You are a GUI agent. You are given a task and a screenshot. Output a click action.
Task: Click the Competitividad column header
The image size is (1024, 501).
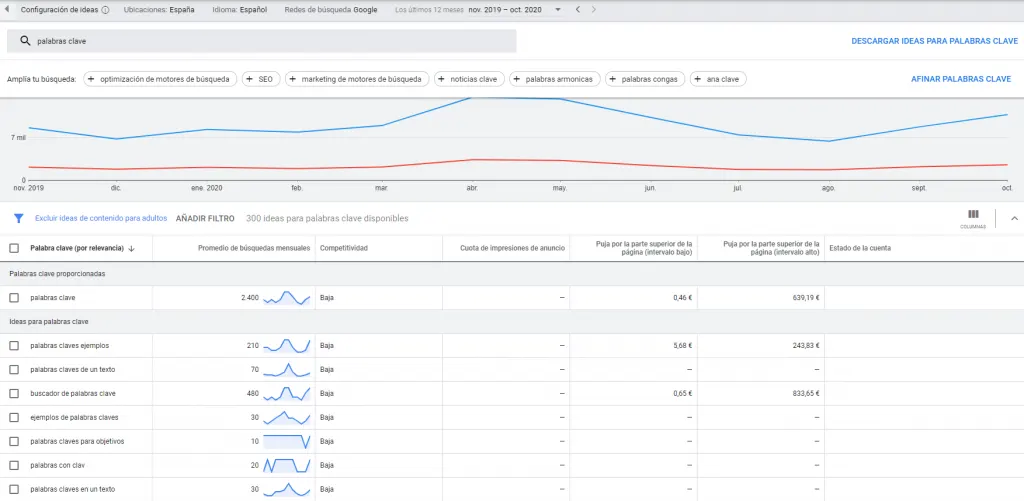[343, 248]
